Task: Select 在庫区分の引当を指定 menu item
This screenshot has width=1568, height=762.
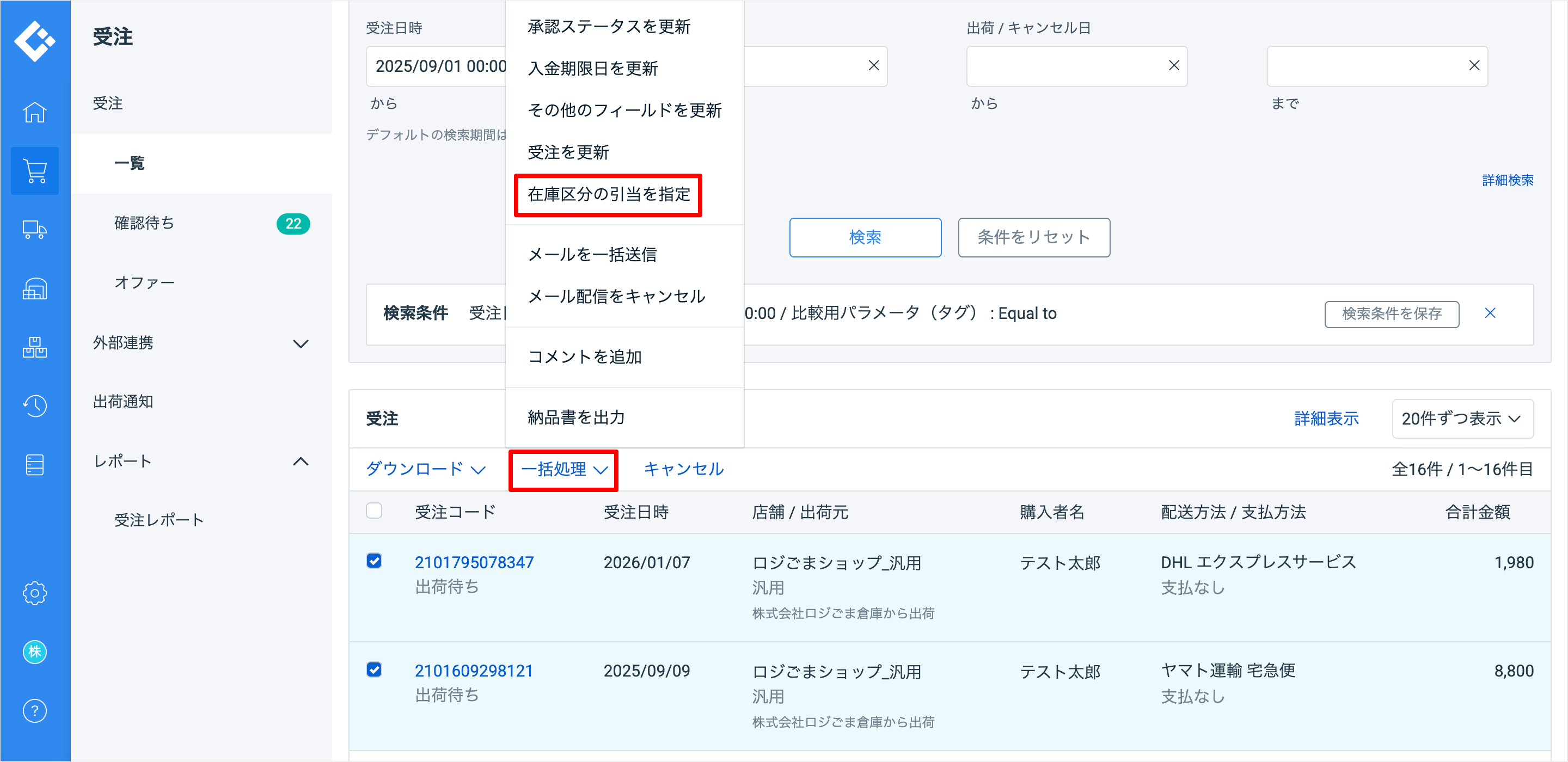Action: [608, 195]
